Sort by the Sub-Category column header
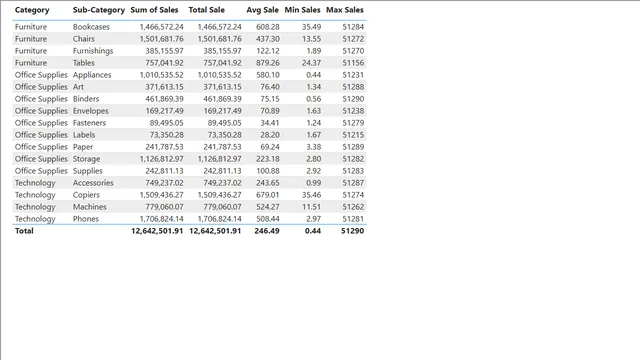Viewport: 640px width, 360px height. [99, 10]
